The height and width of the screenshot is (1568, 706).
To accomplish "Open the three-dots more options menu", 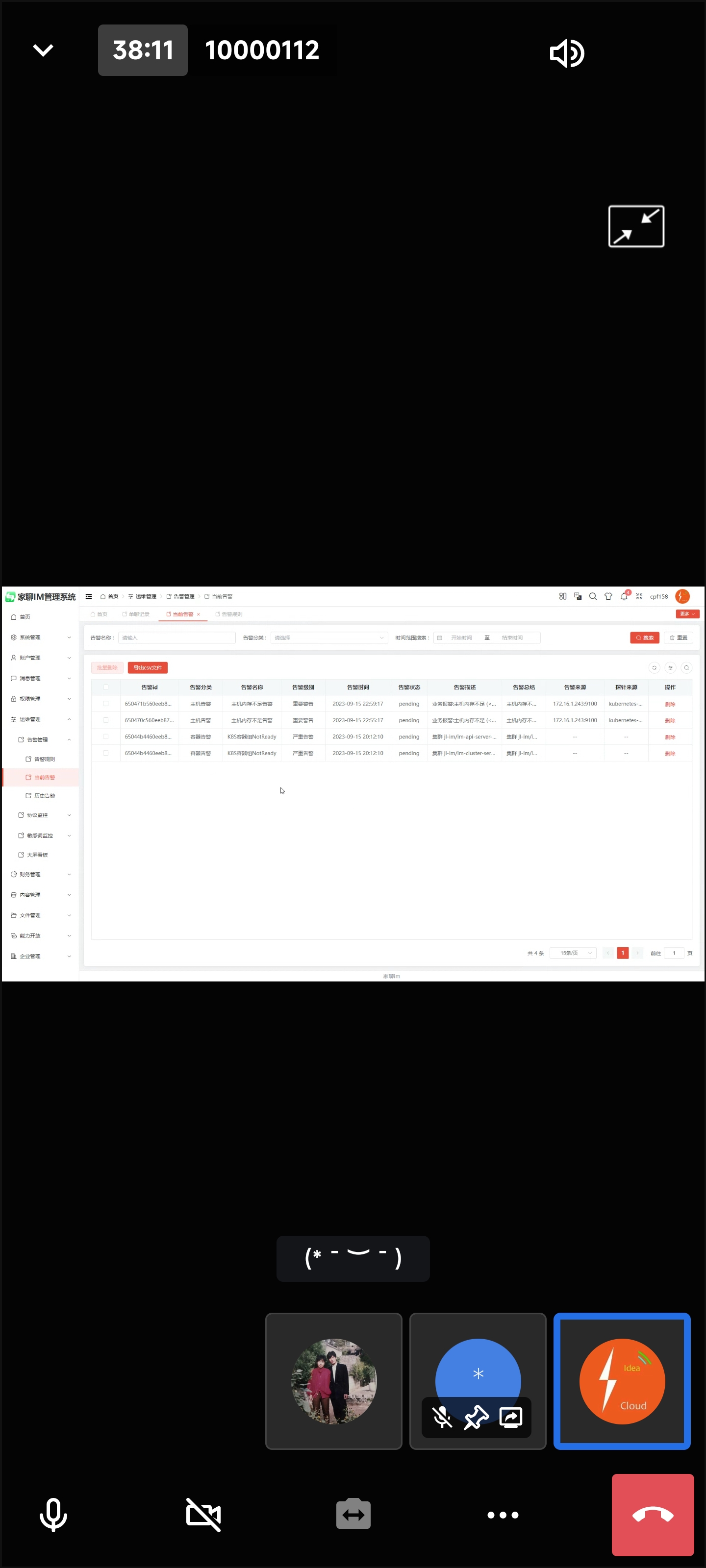I will 503,1515.
